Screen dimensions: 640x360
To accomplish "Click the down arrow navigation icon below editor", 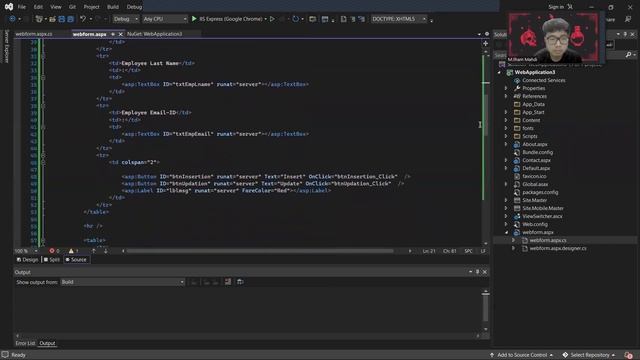I will tap(106, 251).
